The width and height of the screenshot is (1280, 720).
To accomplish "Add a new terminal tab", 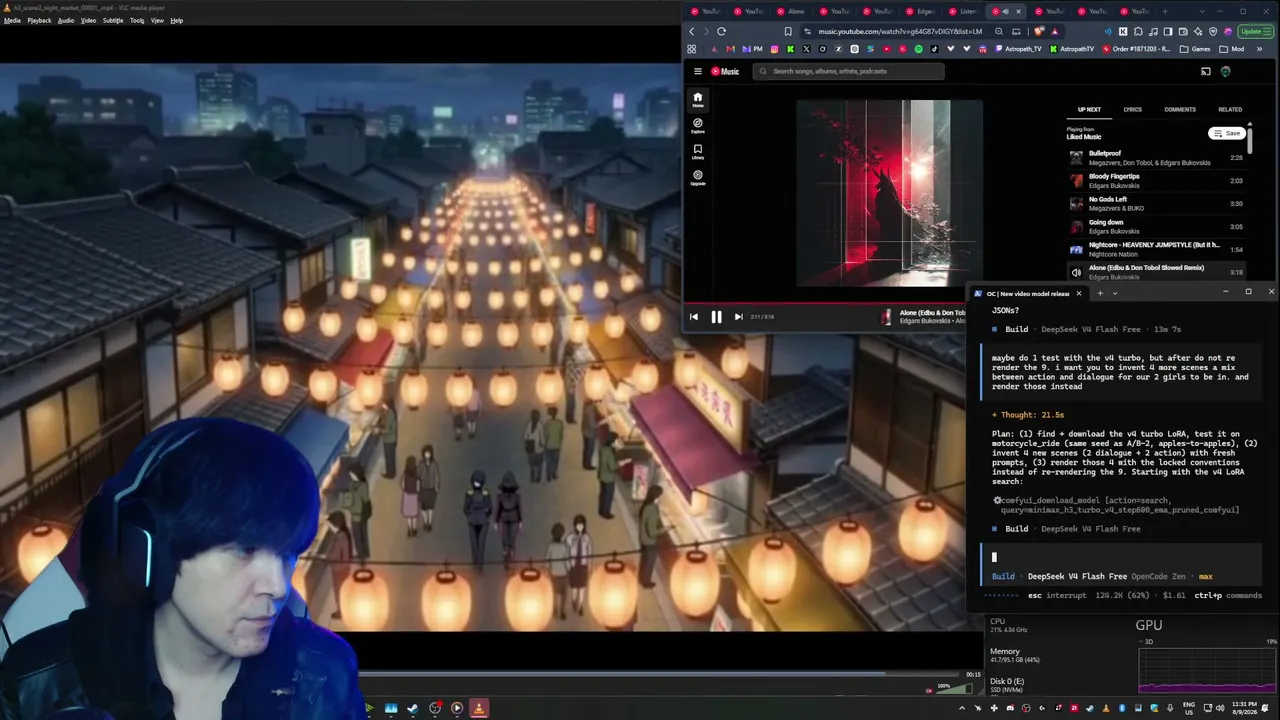I will pos(1100,293).
